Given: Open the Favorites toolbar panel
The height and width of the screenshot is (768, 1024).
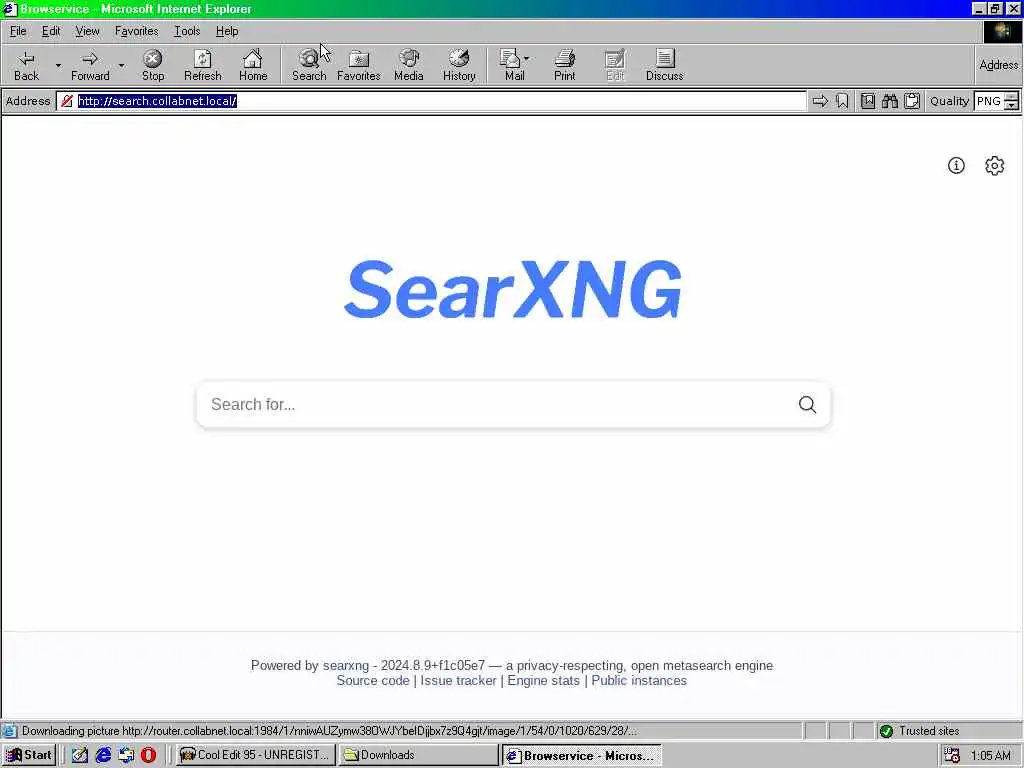Looking at the screenshot, I should (x=359, y=65).
